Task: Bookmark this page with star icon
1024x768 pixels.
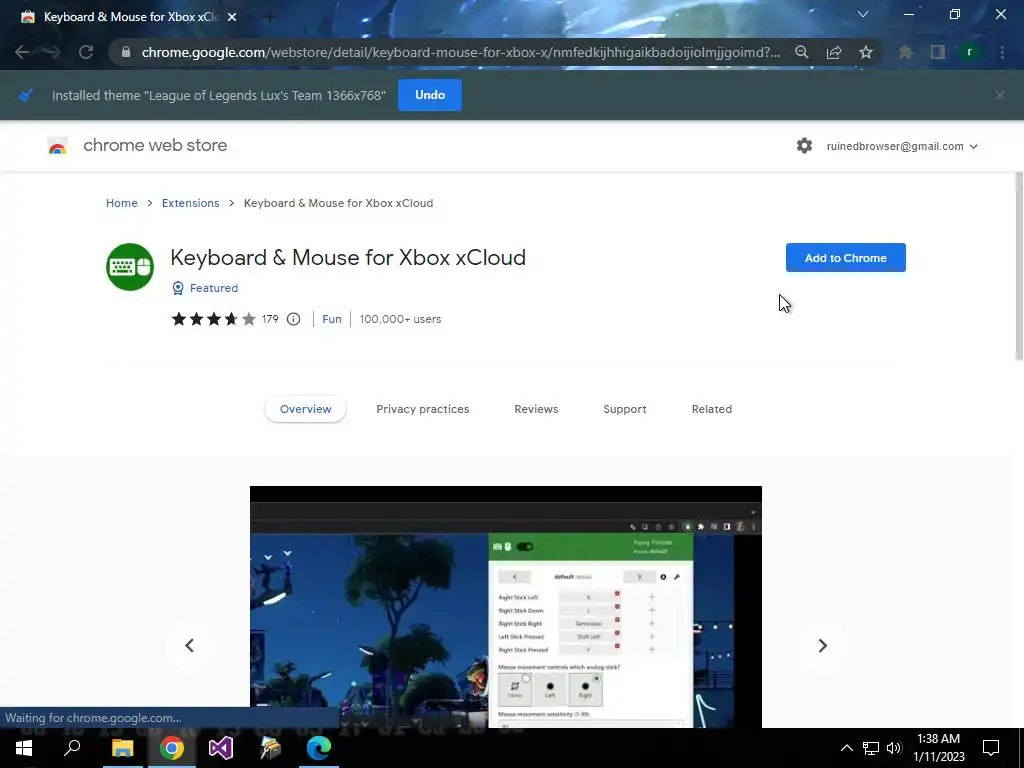Action: pos(866,52)
